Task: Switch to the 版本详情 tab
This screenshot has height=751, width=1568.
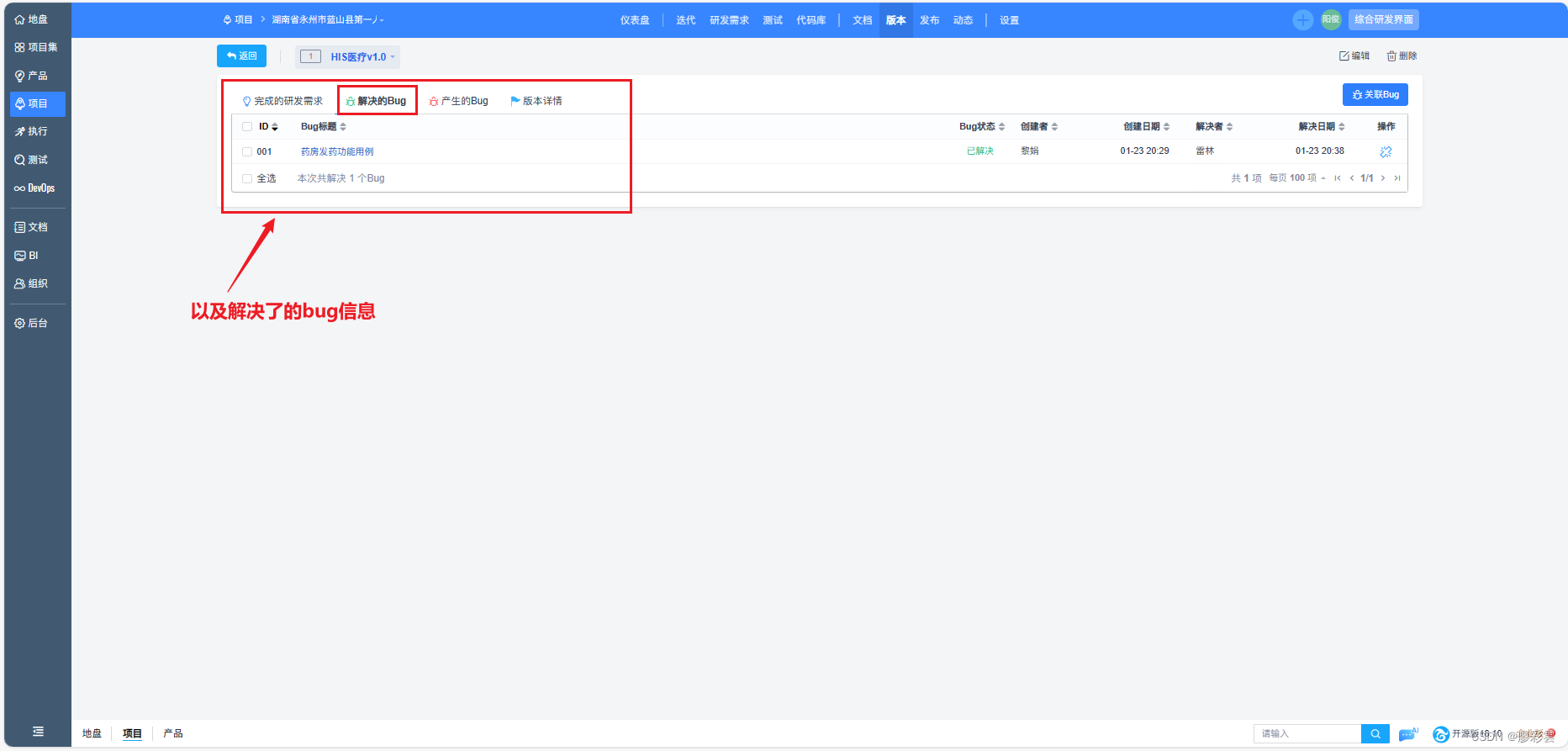Action: coord(536,101)
